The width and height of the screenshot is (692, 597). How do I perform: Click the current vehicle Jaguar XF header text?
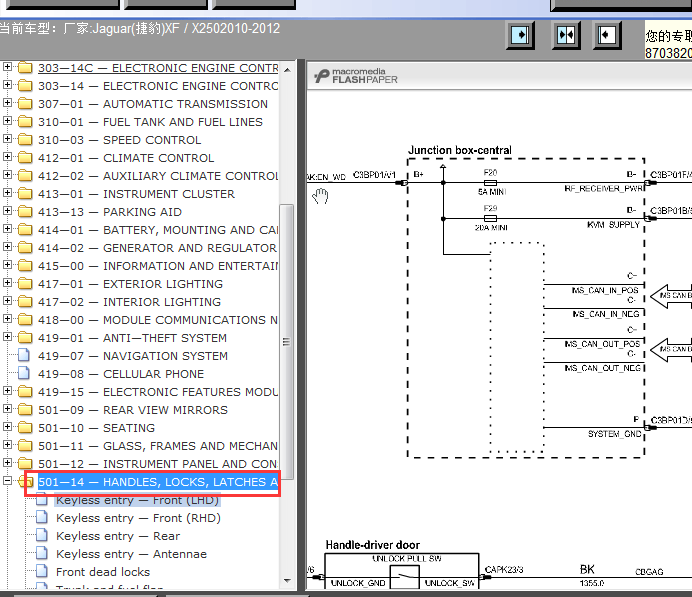(140, 29)
